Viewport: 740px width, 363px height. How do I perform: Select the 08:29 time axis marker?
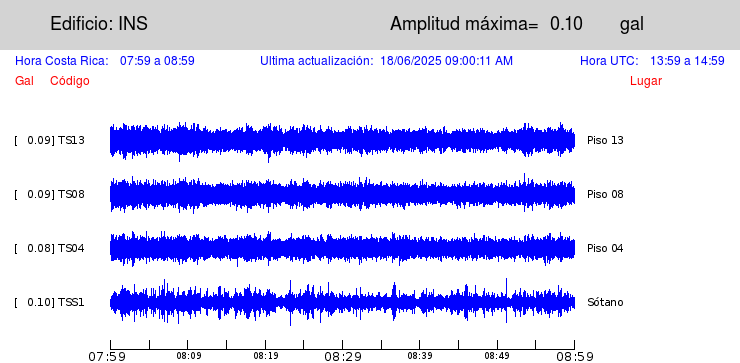(x=342, y=356)
